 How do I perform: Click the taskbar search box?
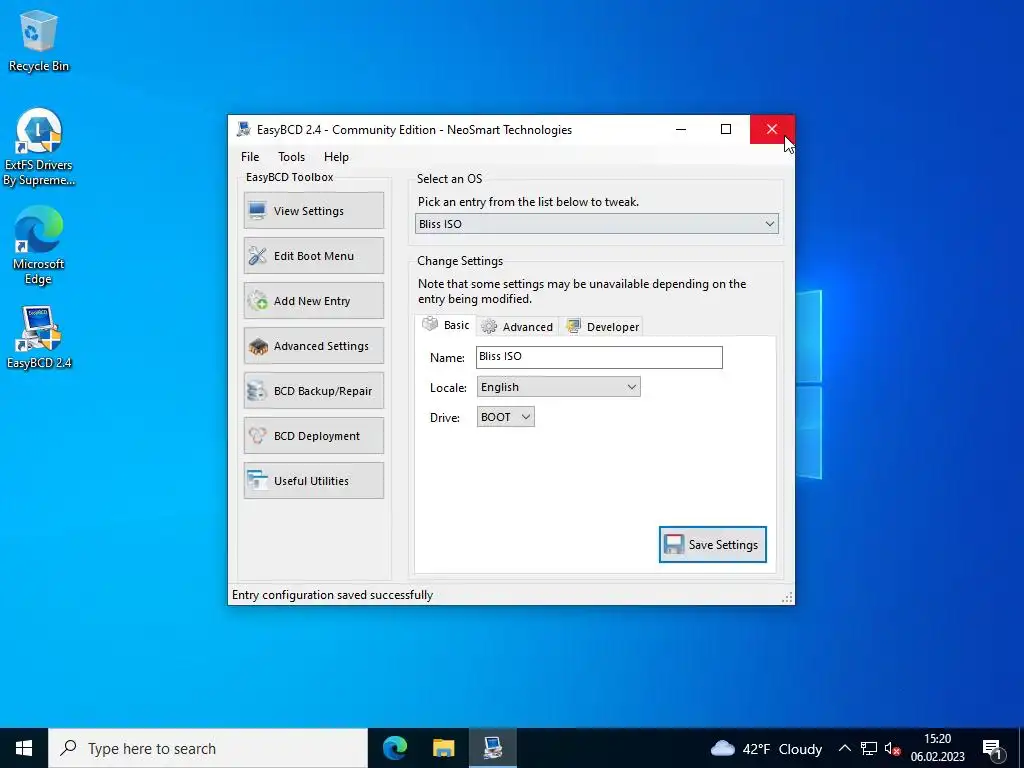(x=208, y=748)
